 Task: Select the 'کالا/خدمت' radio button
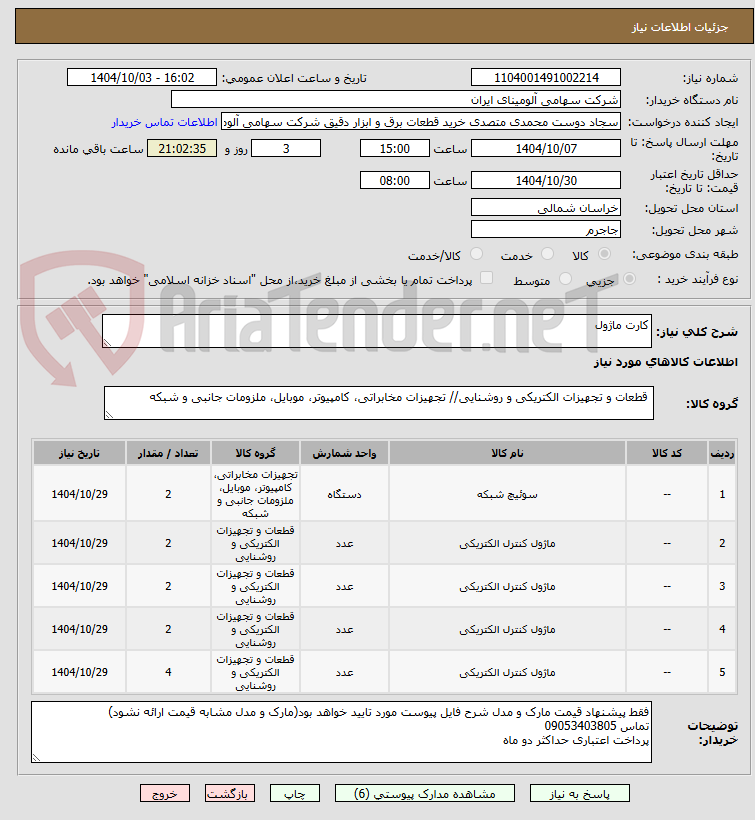pos(476,254)
